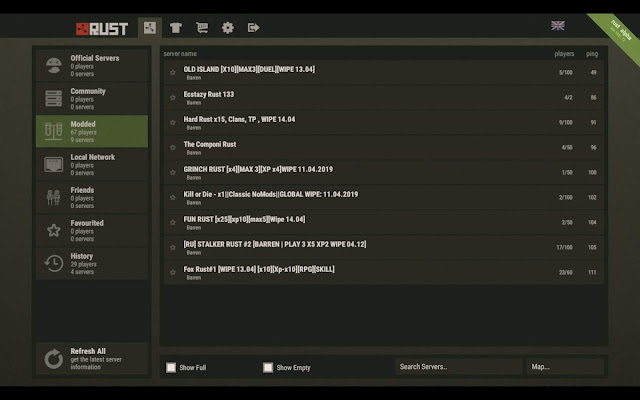Enable the Show Empty checkbox

tap(268, 367)
